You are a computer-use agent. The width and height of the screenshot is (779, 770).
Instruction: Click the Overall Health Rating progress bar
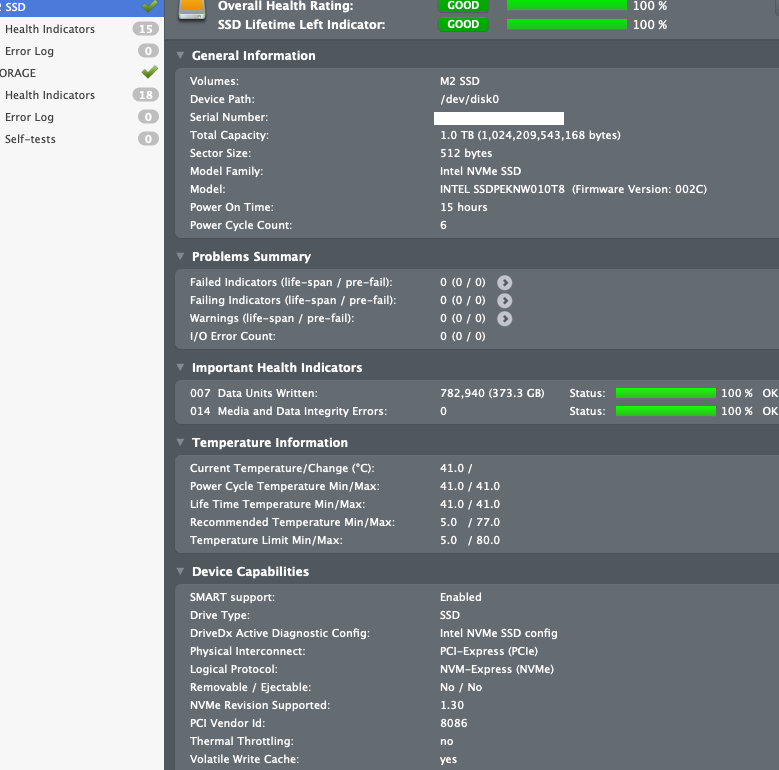(x=567, y=5)
